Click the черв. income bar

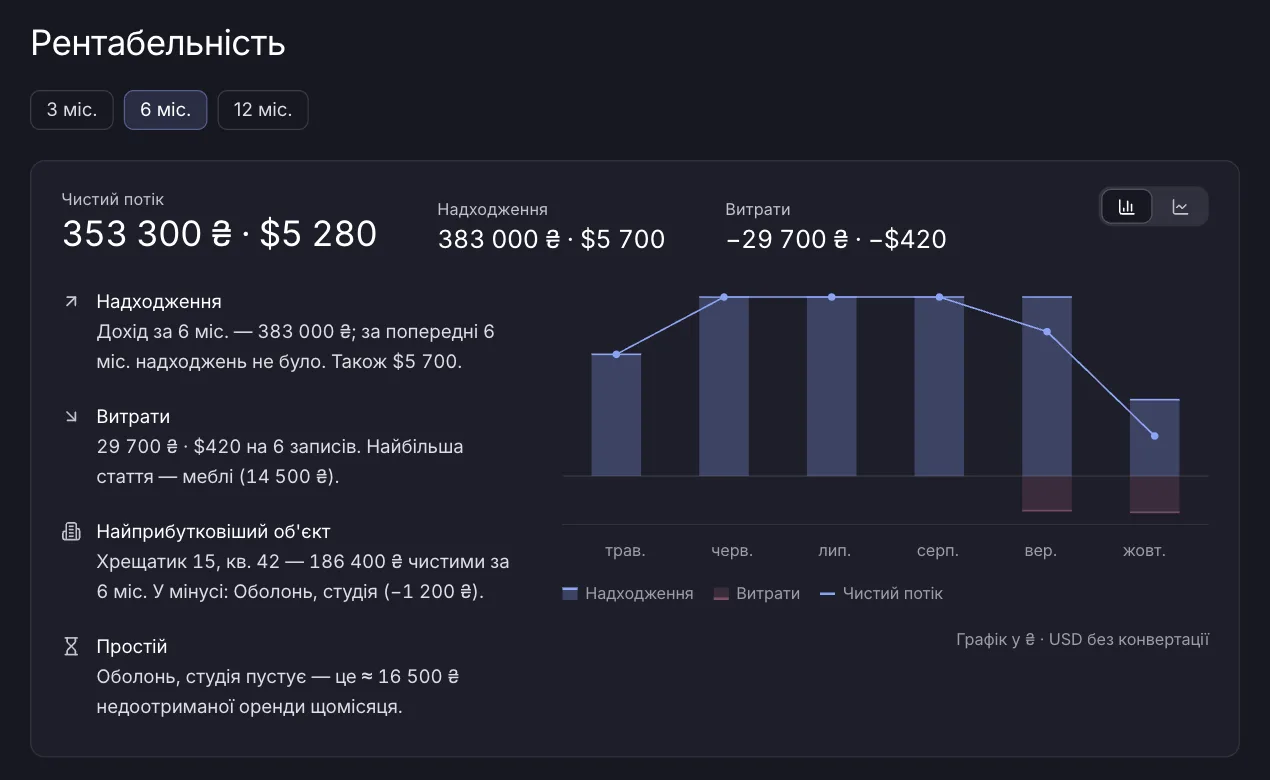(x=724, y=386)
